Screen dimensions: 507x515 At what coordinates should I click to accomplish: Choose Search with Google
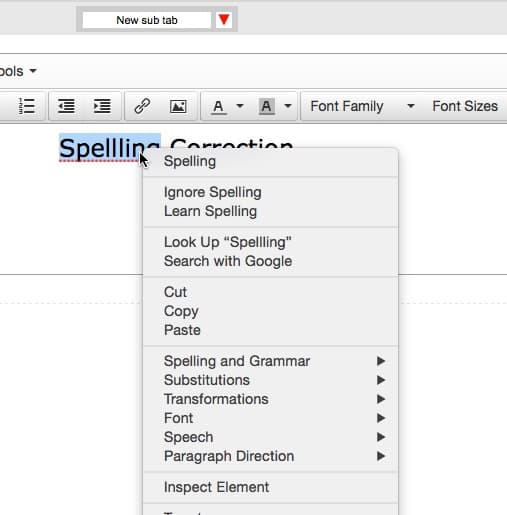click(x=270, y=261)
